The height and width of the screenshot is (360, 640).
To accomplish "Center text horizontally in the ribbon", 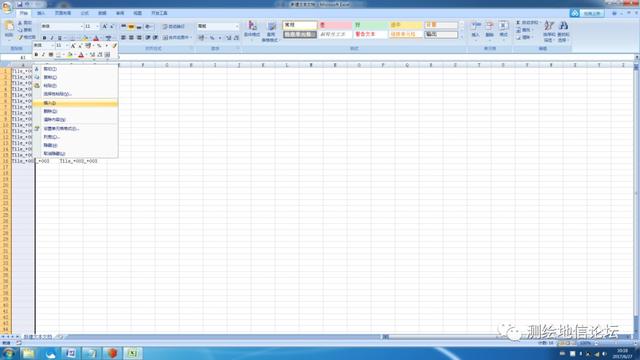I will 131,38.
